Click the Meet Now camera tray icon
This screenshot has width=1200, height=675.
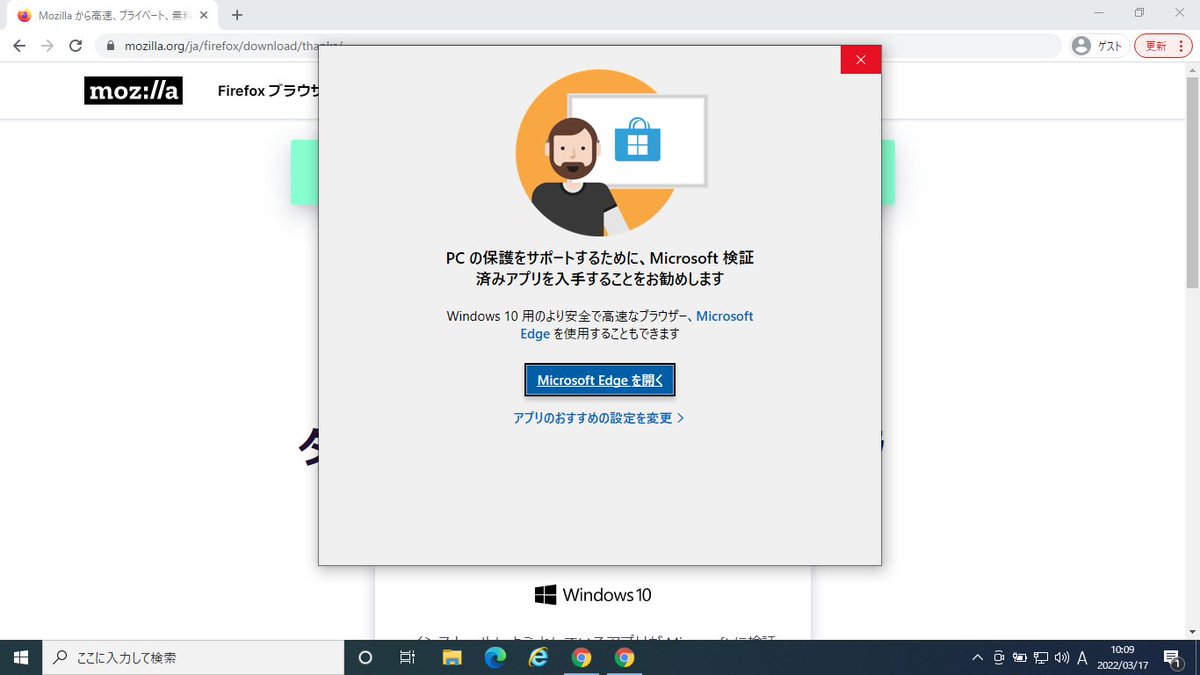pos(999,657)
